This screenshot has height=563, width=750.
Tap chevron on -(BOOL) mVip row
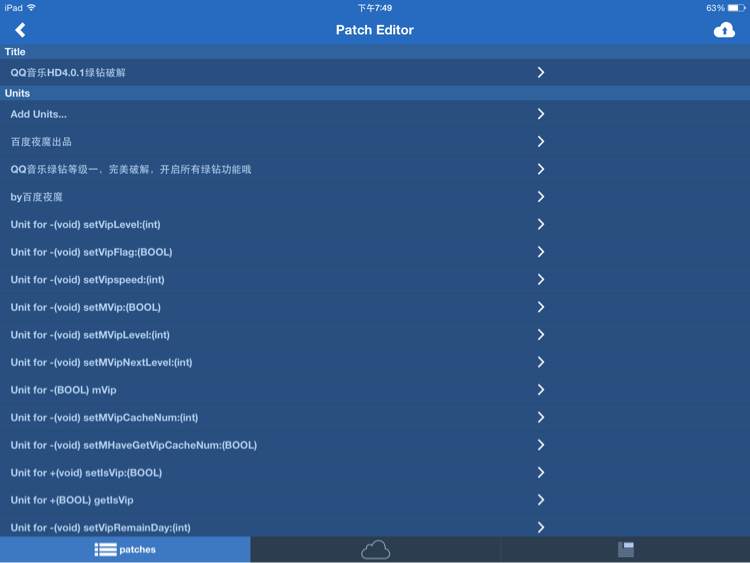(x=540, y=390)
